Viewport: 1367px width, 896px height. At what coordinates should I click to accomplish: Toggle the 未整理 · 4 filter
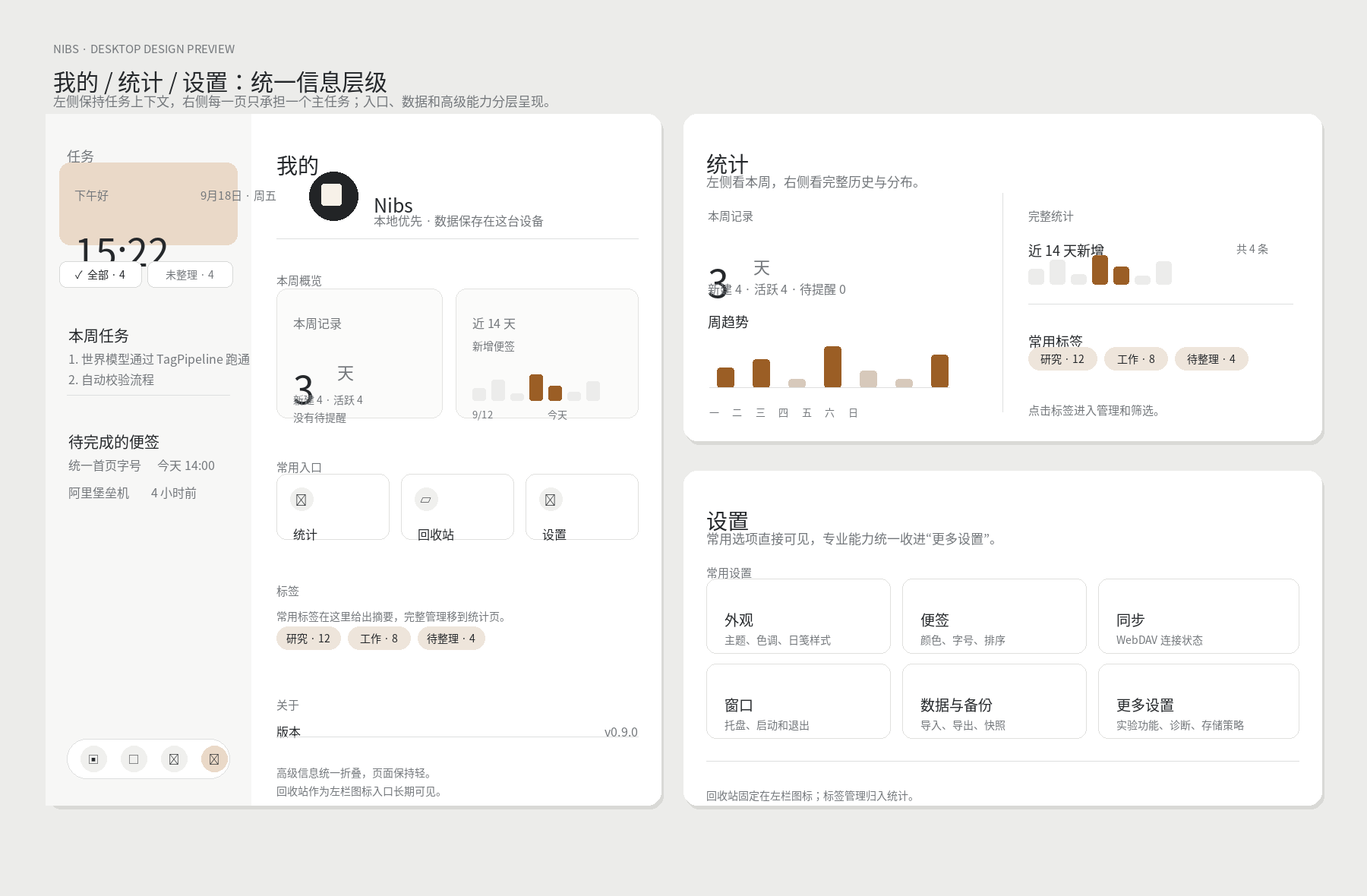pyautogui.click(x=190, y=275)
